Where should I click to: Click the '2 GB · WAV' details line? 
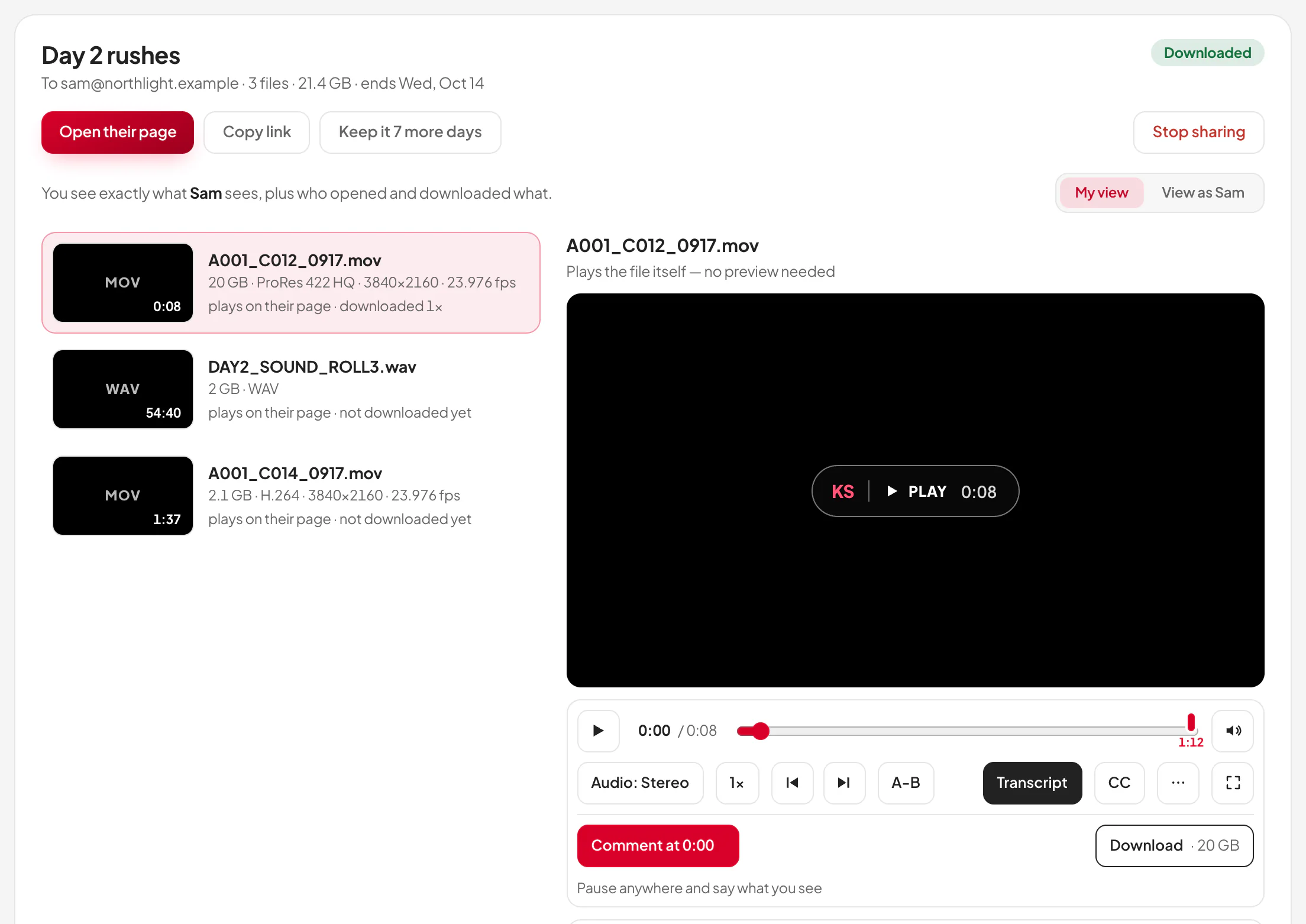[243, 389]
